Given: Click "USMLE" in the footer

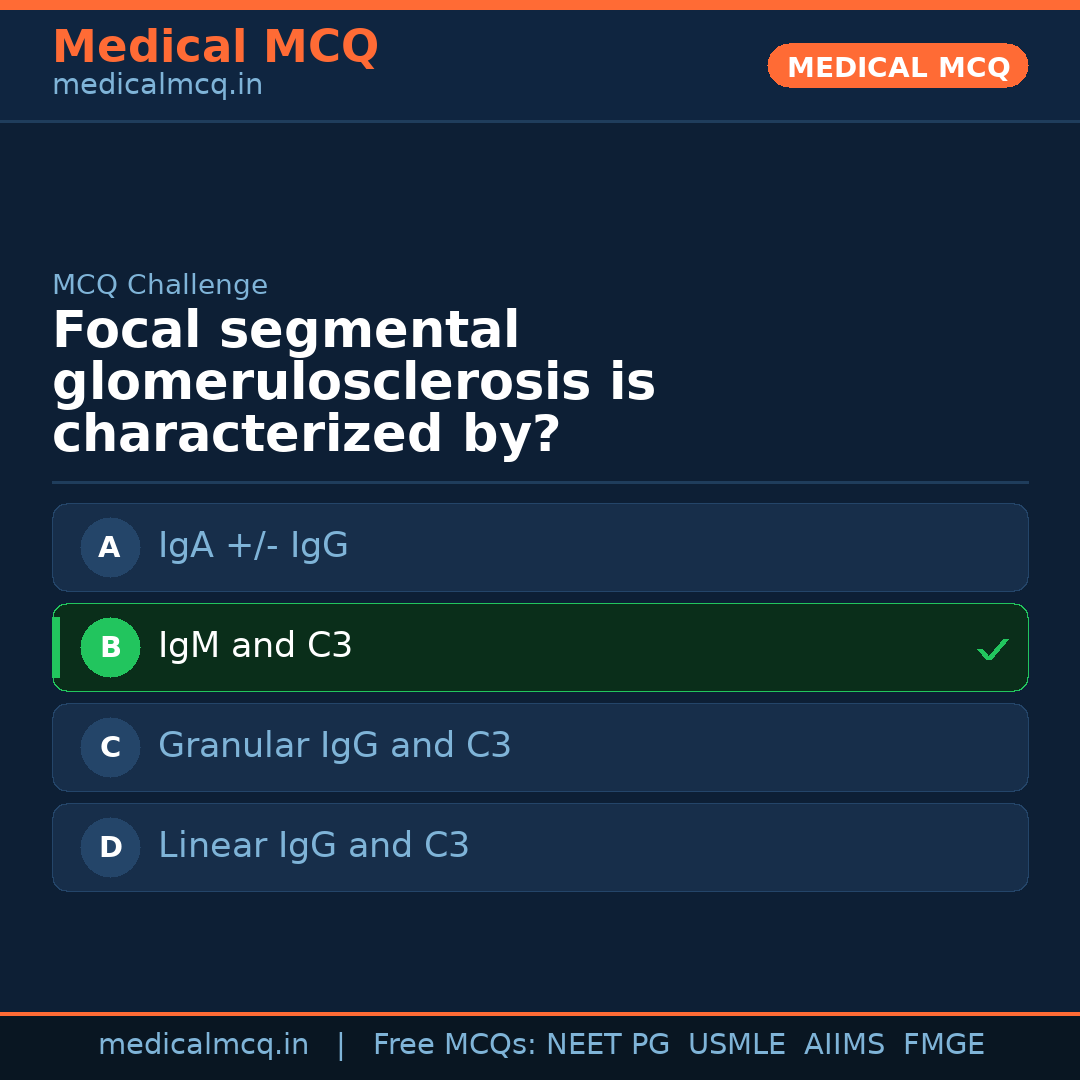Looking at the screenshot, I should coord(736,1045).
